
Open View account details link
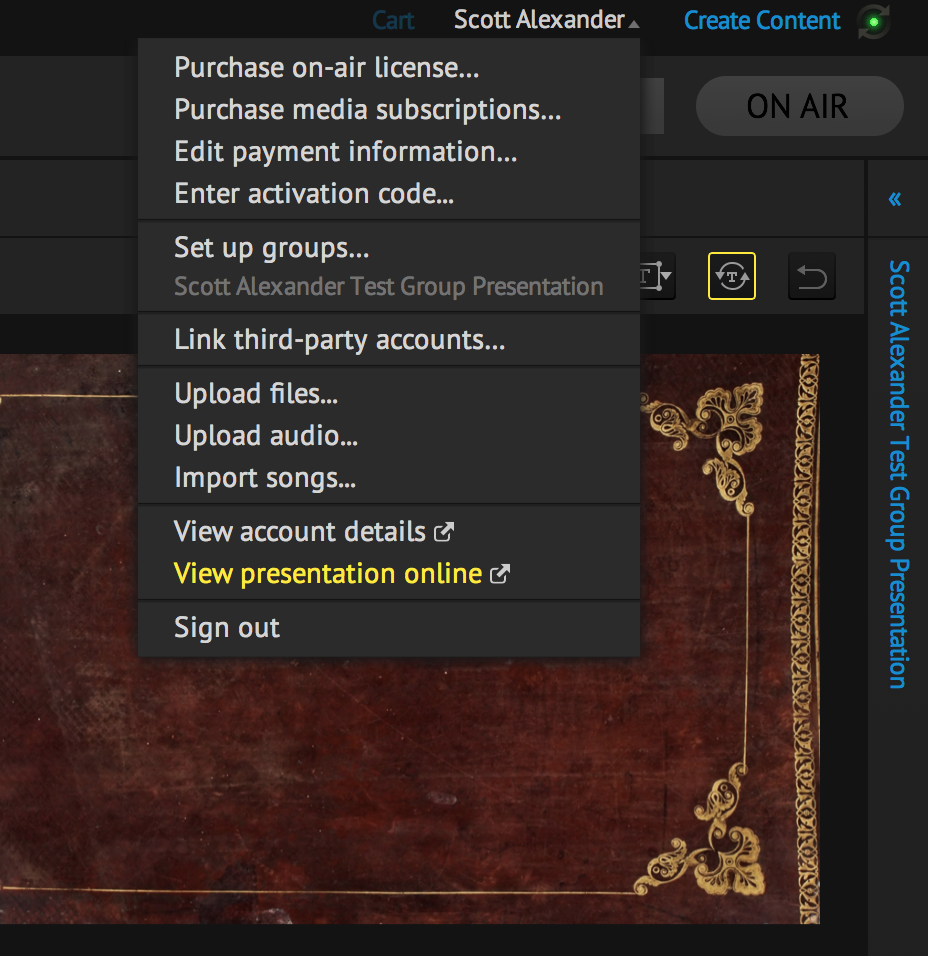388,532
